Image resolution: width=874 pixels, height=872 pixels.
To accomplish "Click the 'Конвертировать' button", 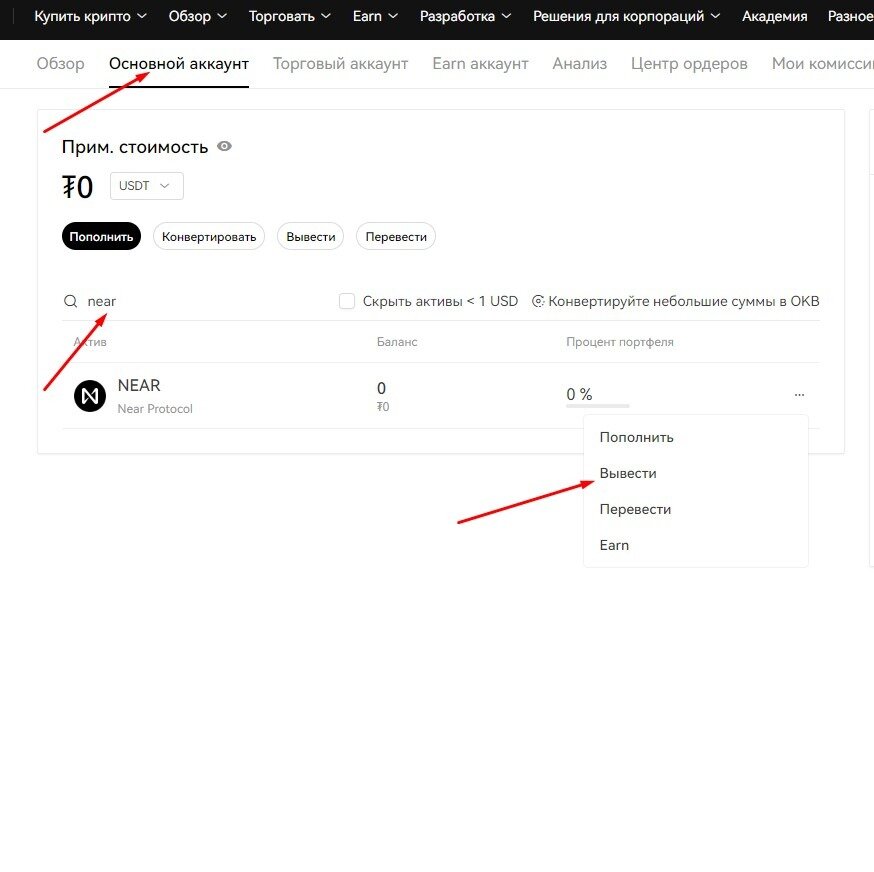I will tap(208, 236).
